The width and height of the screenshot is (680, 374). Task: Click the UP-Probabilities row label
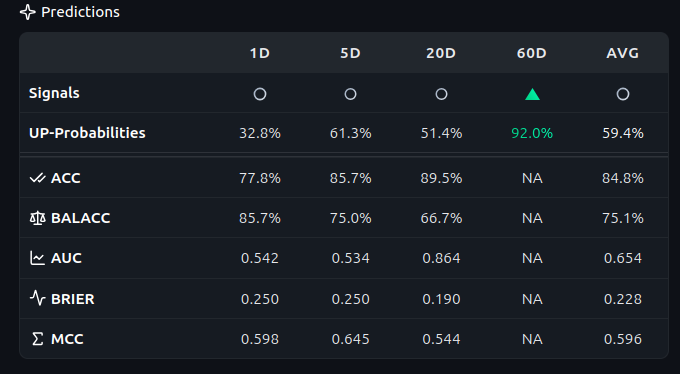[87, 133]
